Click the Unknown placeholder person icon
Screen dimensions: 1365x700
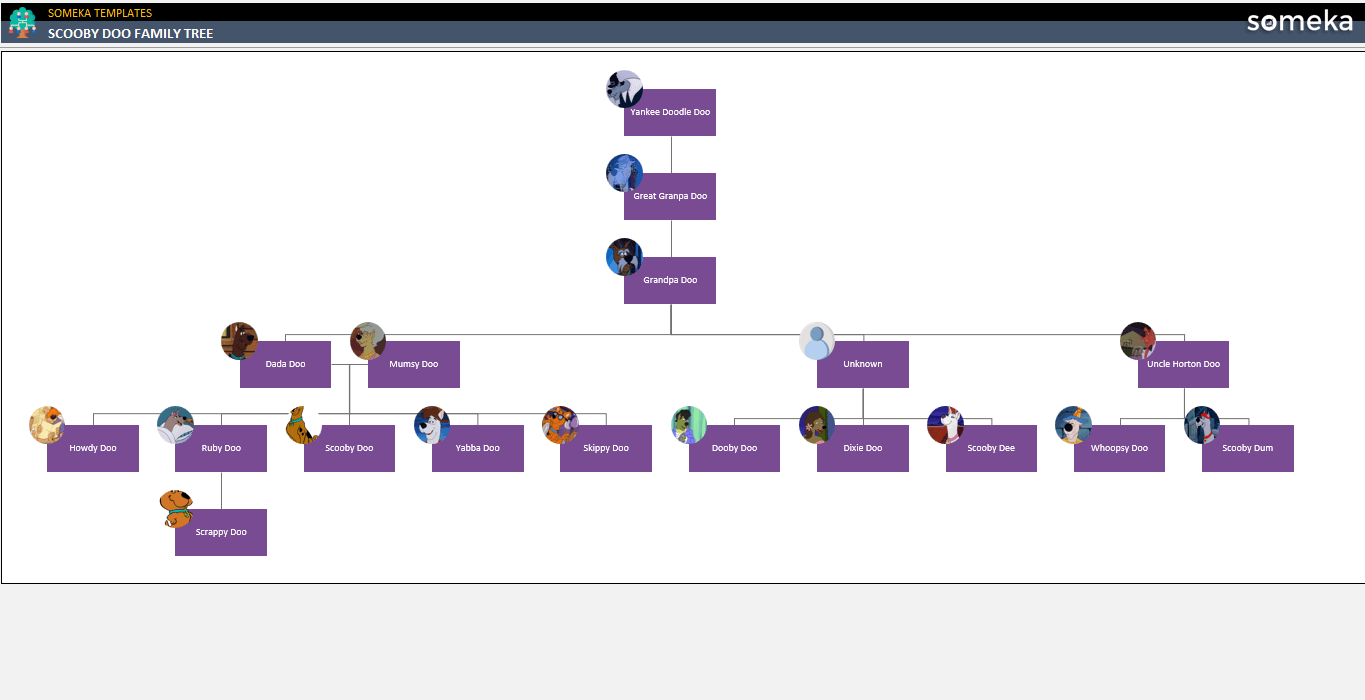point(817,341)
